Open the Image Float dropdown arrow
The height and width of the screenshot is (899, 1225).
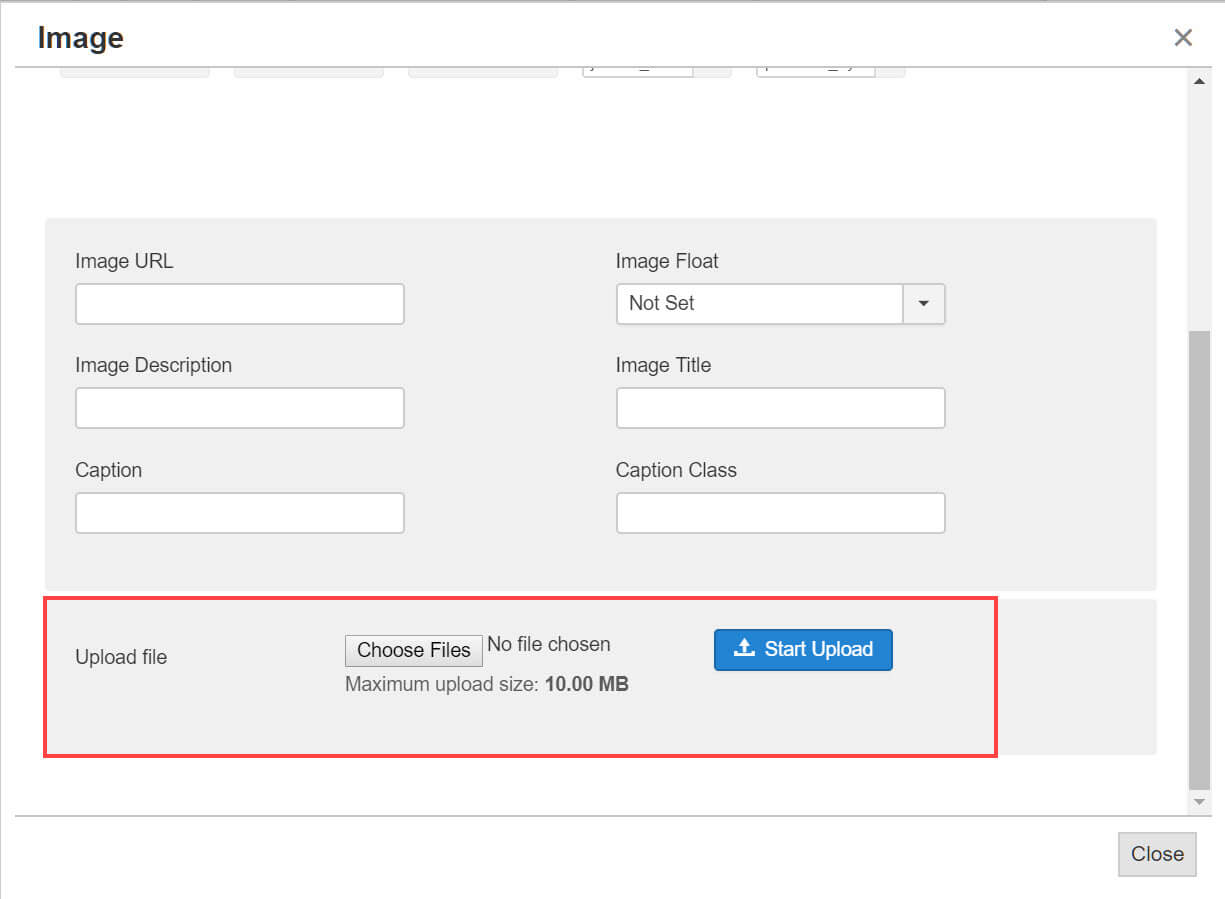pyautogui.click(x=924, y=304)
